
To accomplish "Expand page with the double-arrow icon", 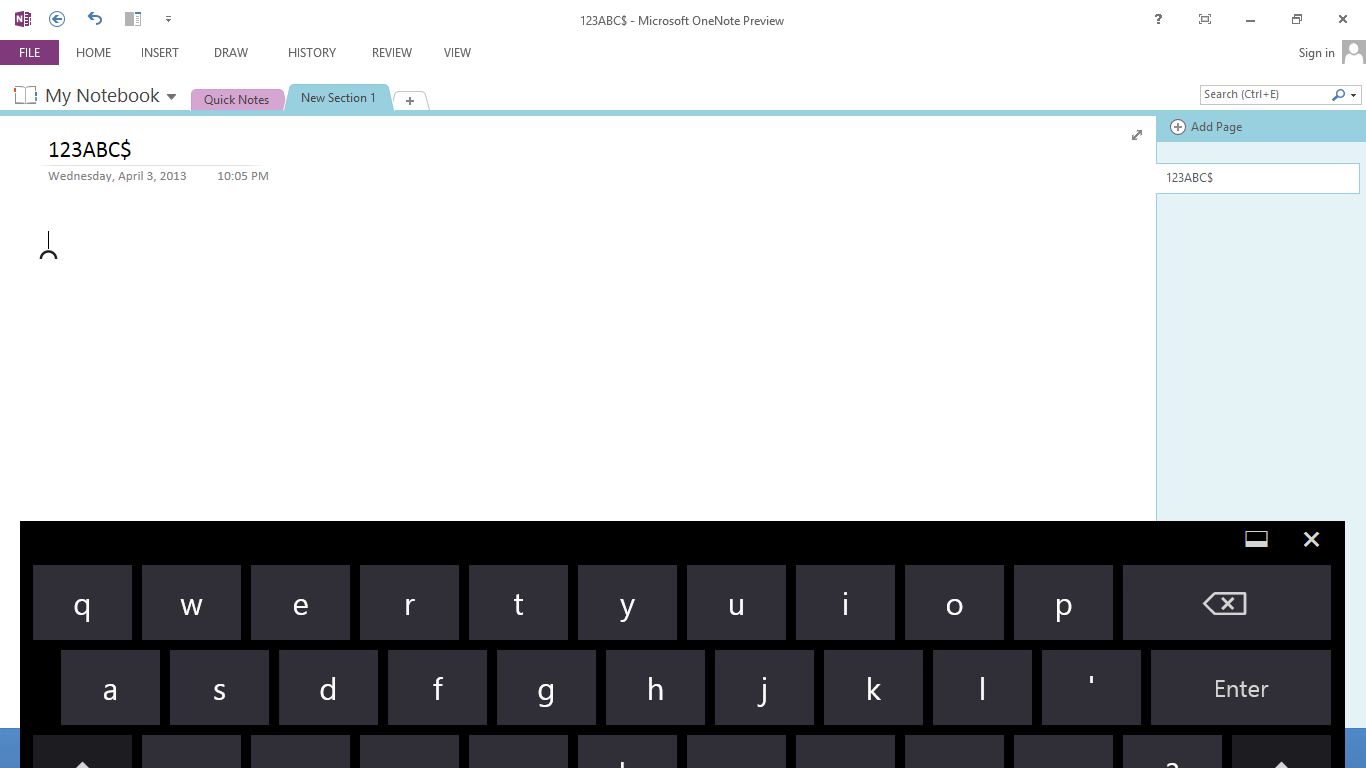I will click(1137, 135).
